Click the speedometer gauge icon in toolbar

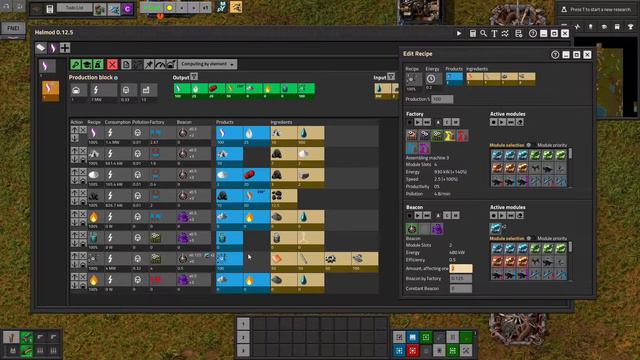pos(160,64)
